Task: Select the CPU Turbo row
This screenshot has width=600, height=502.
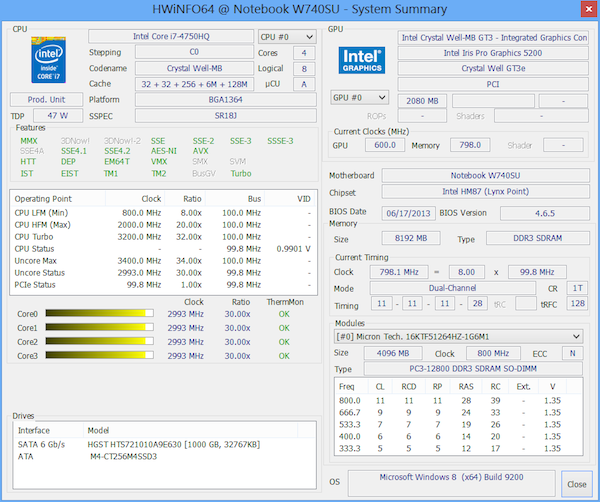Action: coord(163,237)
